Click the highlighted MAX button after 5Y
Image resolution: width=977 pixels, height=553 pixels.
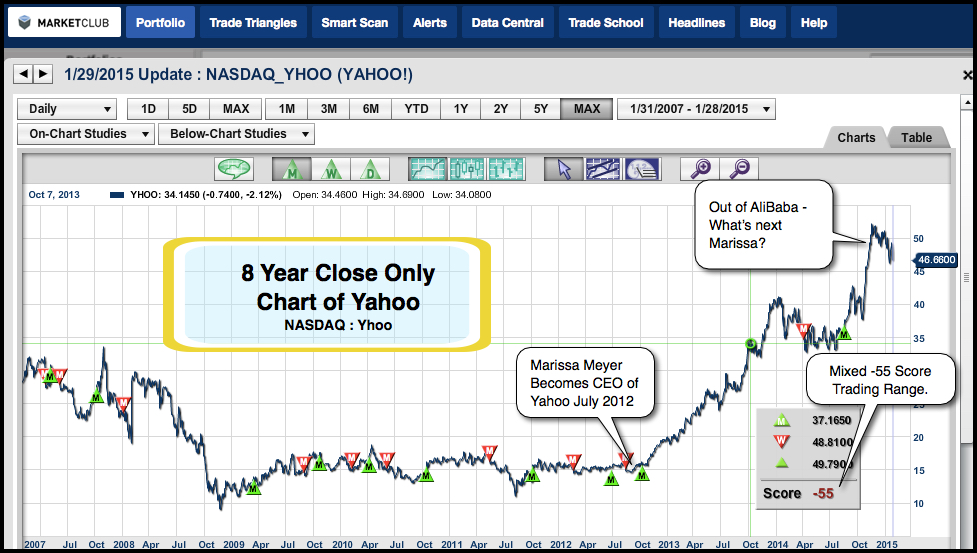pos(586,109)
